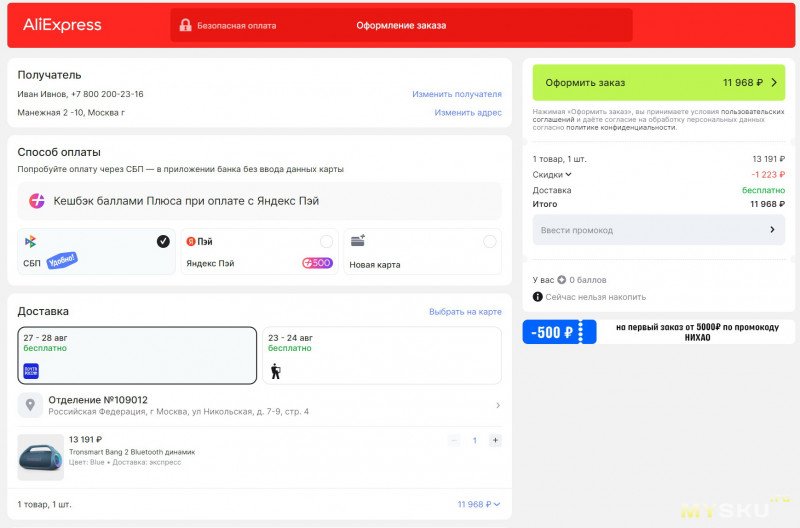This screenshot has height=528, width=800.
Task: Click the new card icon
Action: (358, 240)
